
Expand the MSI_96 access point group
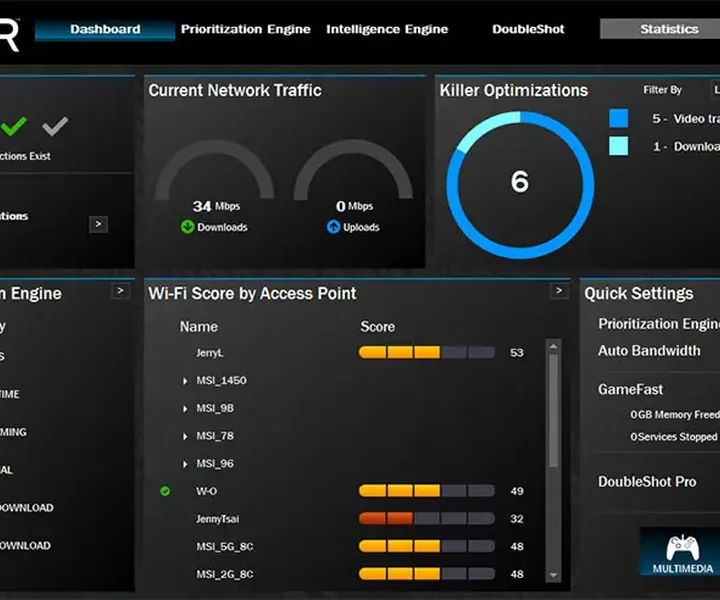pyautogui.click(x=185, y=464)
